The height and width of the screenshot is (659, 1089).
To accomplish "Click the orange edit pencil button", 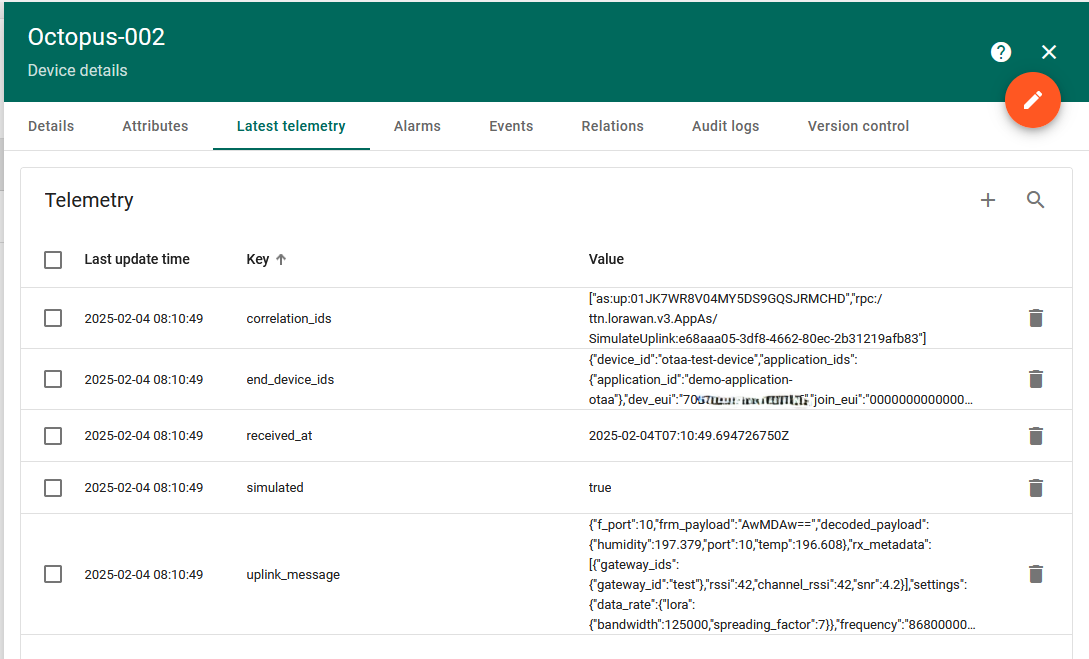I will (x=1033, y=100).
